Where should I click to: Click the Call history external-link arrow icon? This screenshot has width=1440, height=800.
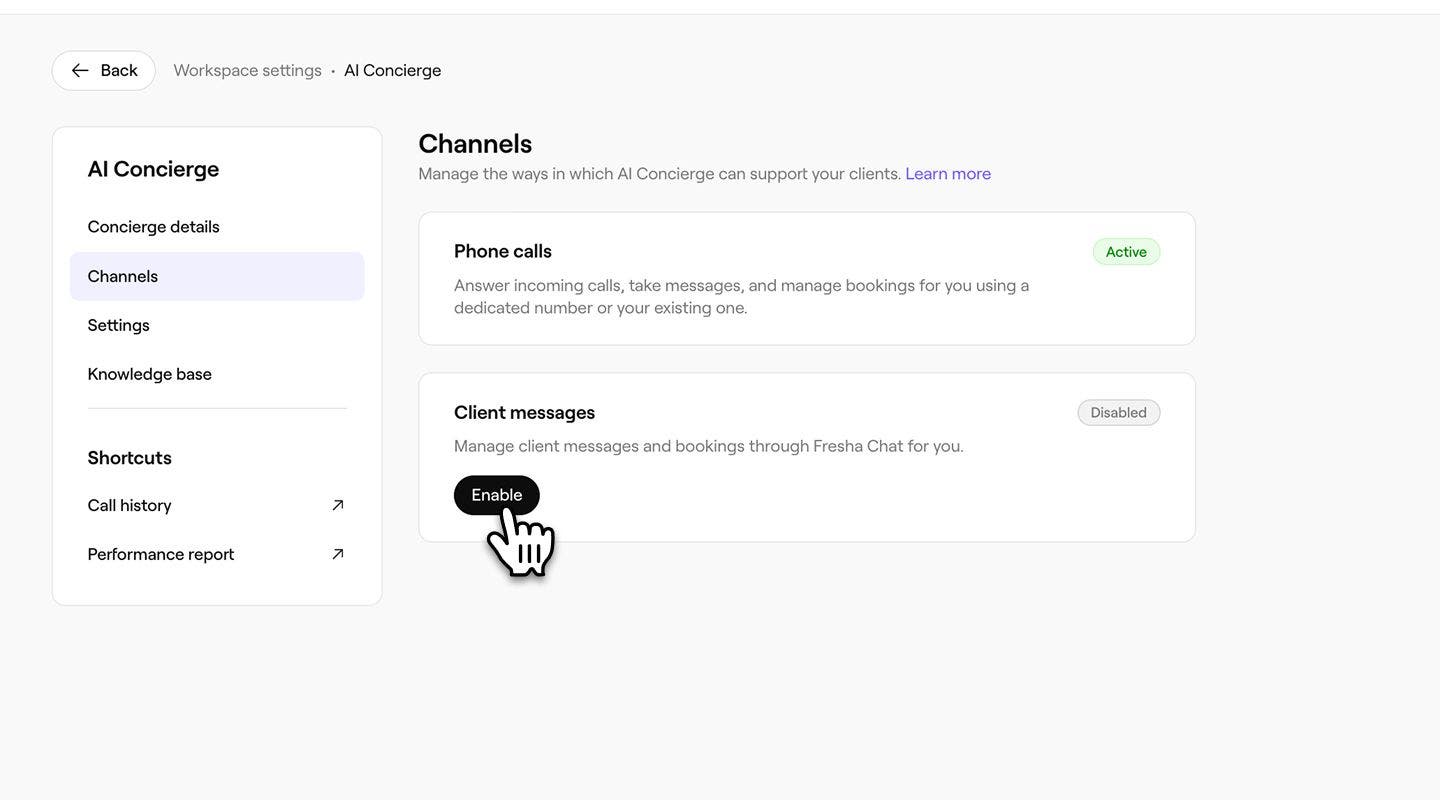point(338,506)
